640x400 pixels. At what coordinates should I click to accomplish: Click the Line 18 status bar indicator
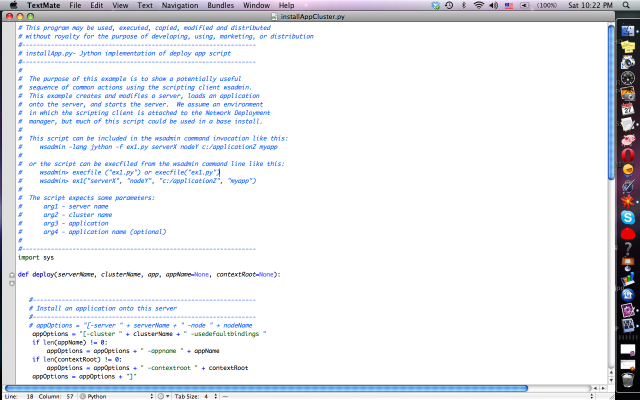[19, 396]
